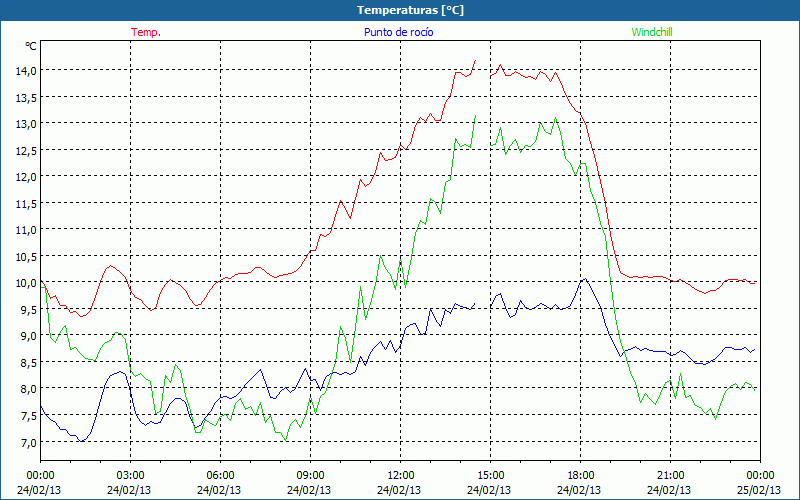
Task: Click the 8,0 y-axis value
Action: [x=28, y=389]
